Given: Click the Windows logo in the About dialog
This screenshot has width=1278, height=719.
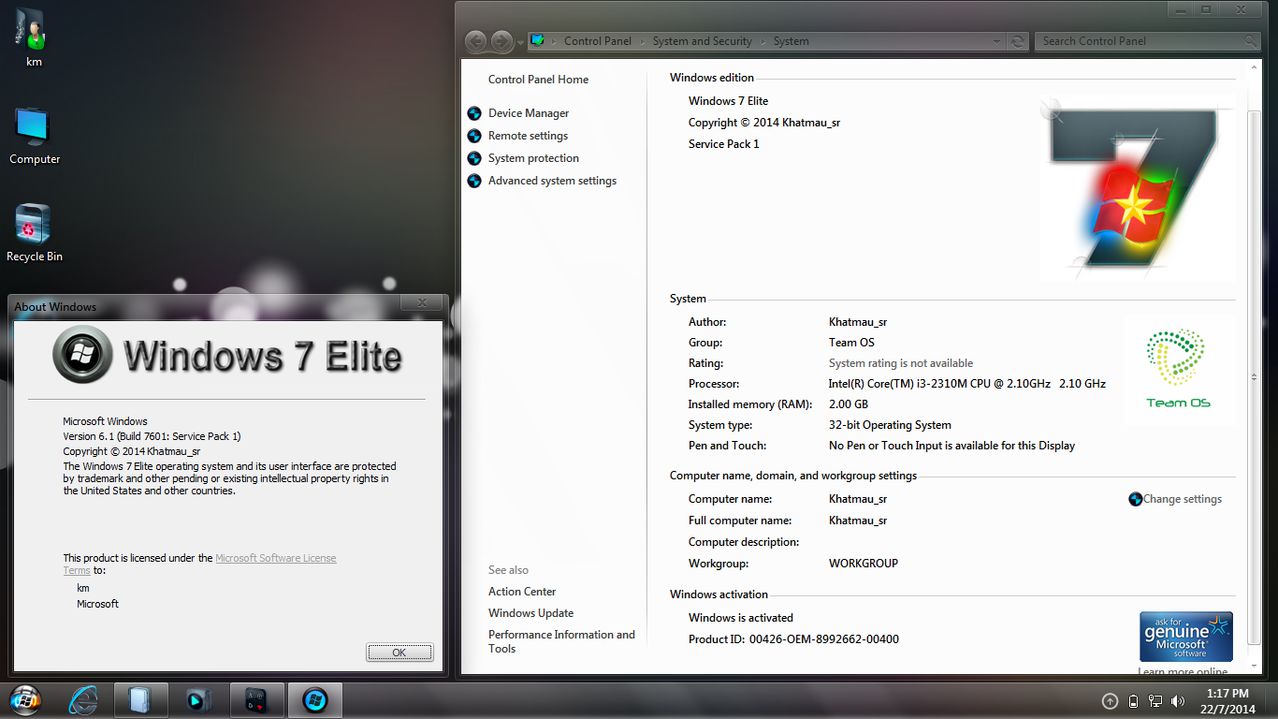Looking at the screenshot, I should pyautogui.click(x=81, y=355).
